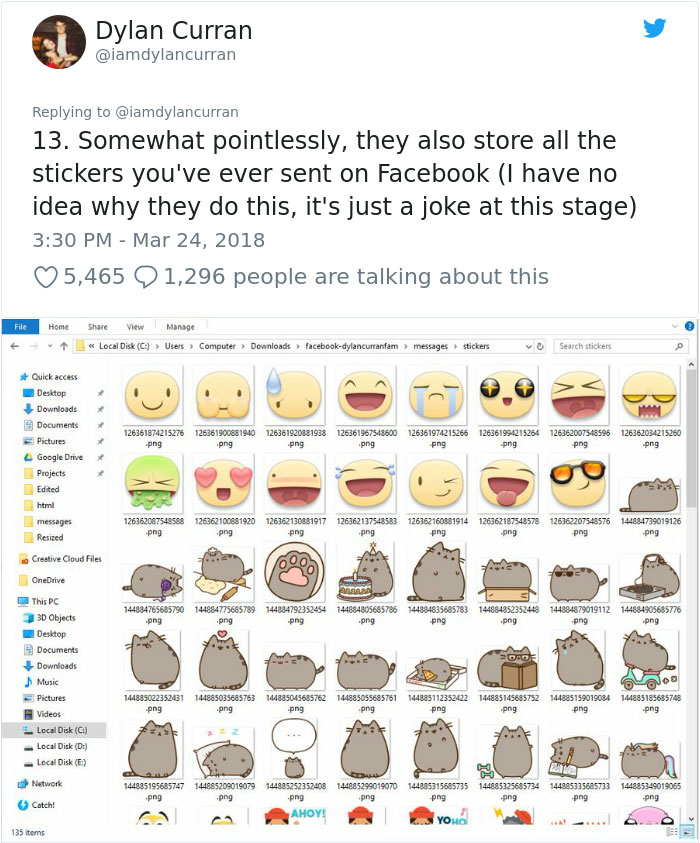Click the heart like icon
700x843 pixels.
[45, 277]
